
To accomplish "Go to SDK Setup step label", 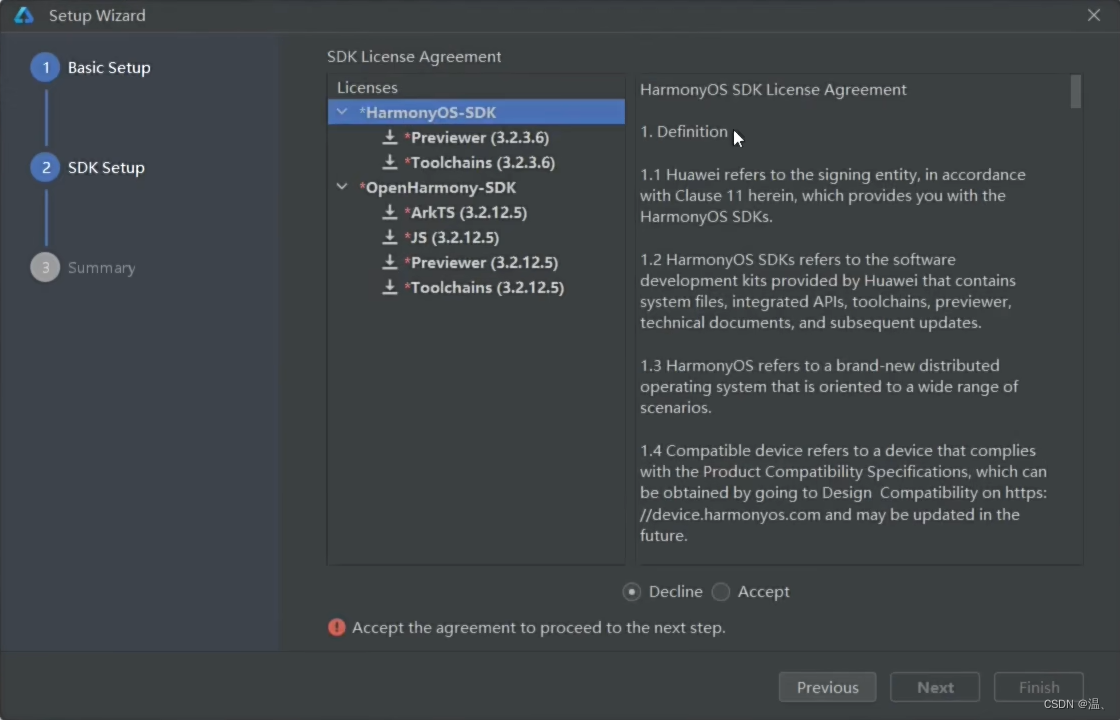I will pos(106,168).
